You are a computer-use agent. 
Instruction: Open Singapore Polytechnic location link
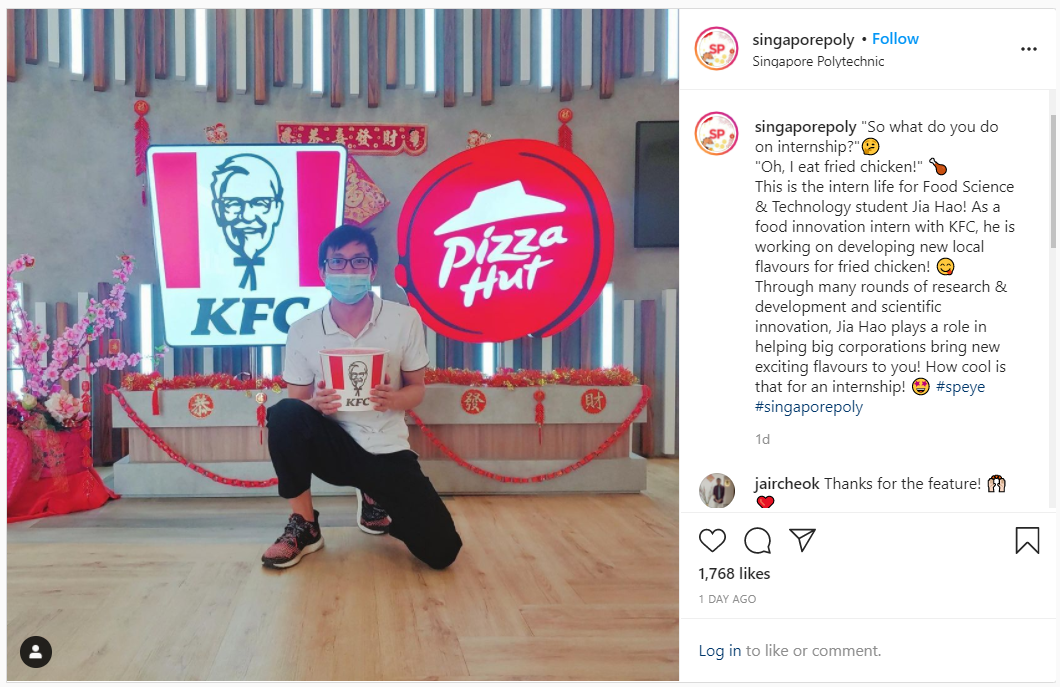click(x=818, y=61)
